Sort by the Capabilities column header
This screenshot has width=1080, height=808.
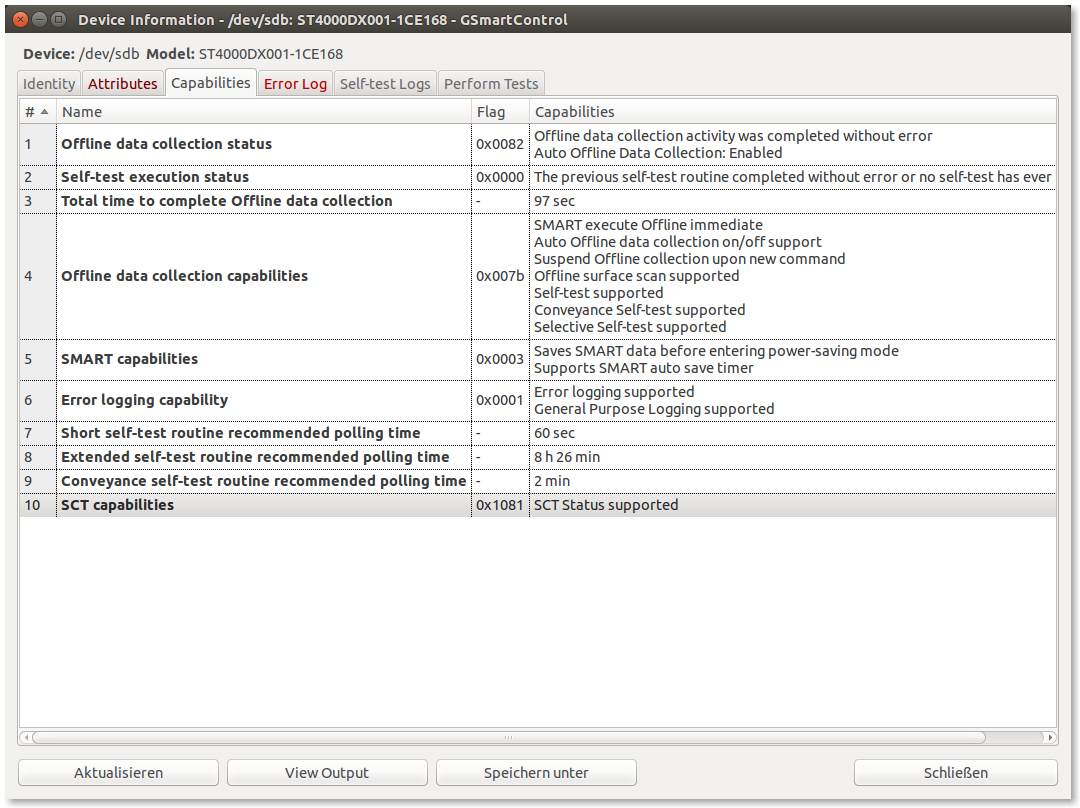point(793,112)
